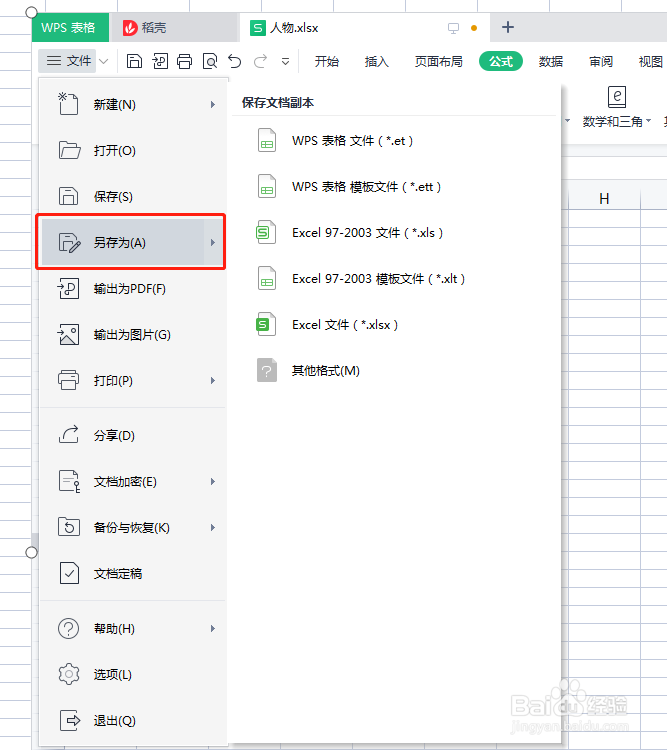The image size is (667, 750).
Task: Choose 打开(O) in file menu
Action: click(x=131, y=150)
